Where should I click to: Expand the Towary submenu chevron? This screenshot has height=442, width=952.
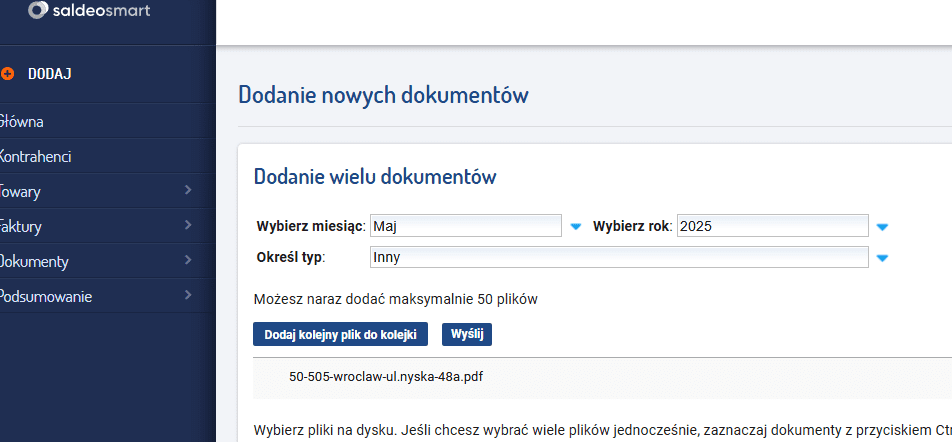(x=188, y=191)
